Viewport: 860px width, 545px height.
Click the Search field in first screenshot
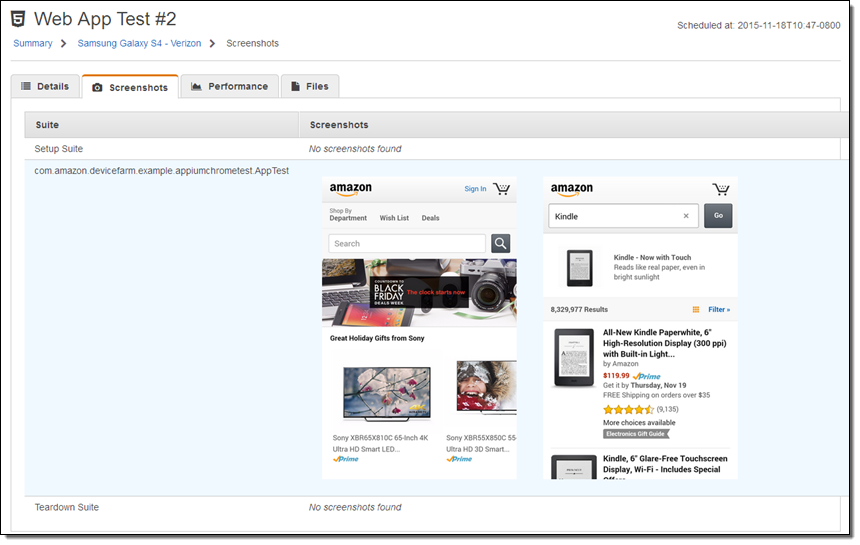[x=407, y=243]
